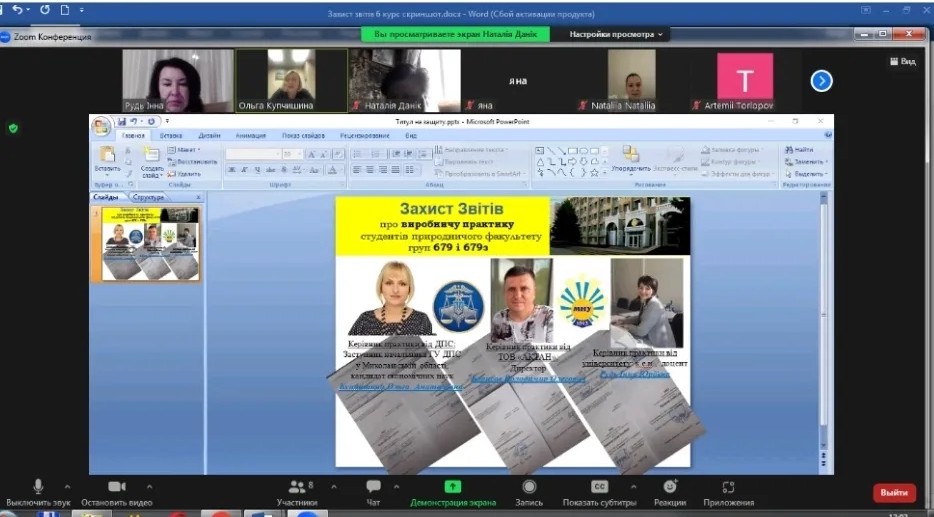Open the Реакции reactions menu

click(669, 488)
